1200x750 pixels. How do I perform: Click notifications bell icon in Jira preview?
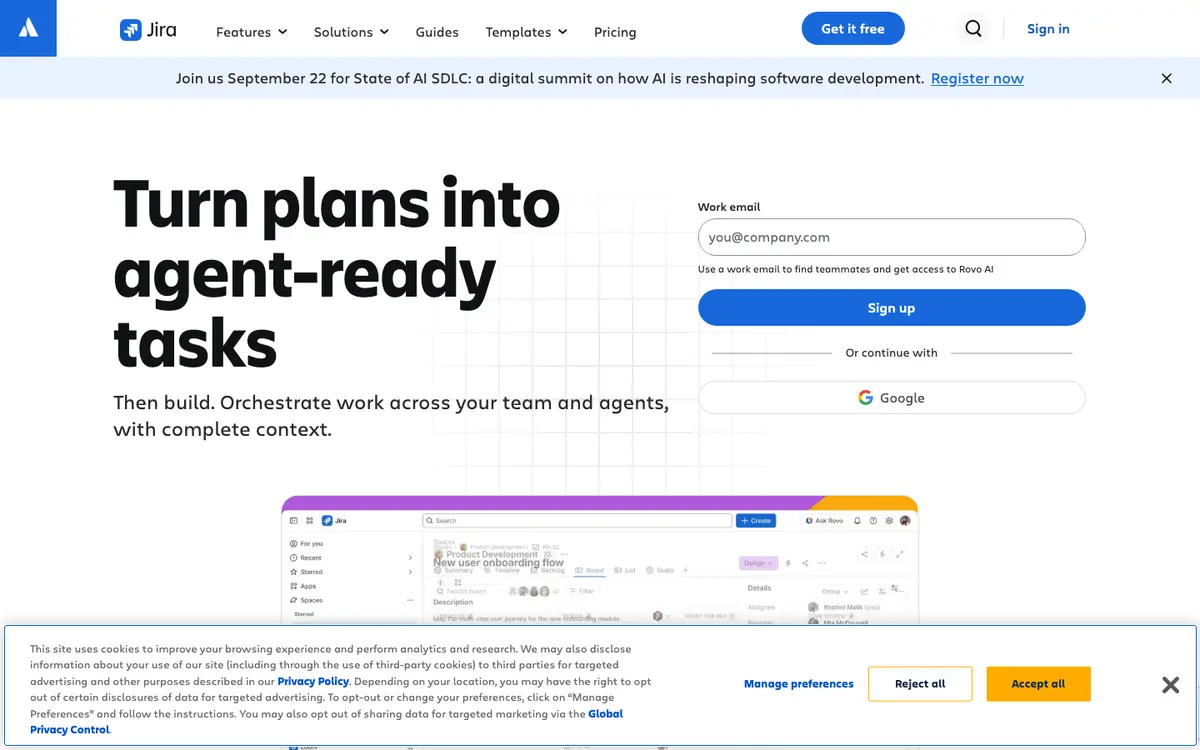(857, 521)
